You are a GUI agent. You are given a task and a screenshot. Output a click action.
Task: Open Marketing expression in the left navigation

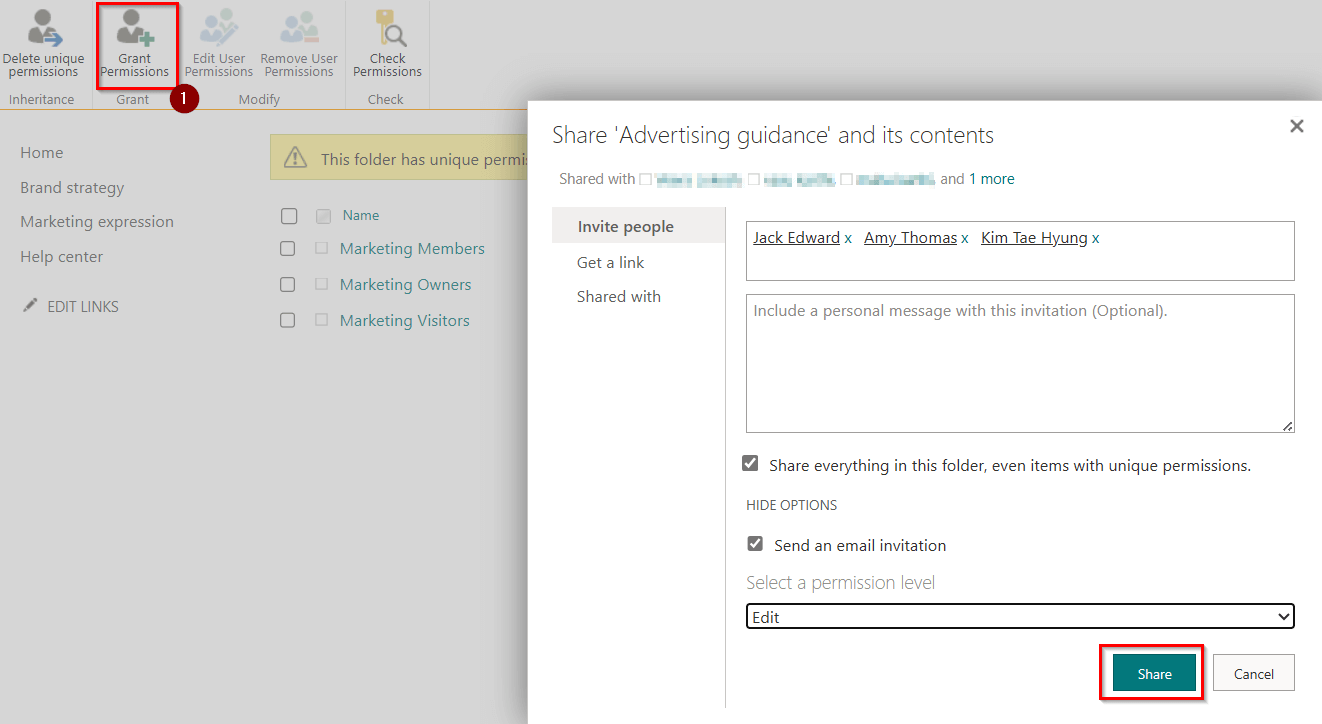coord(97,222)
